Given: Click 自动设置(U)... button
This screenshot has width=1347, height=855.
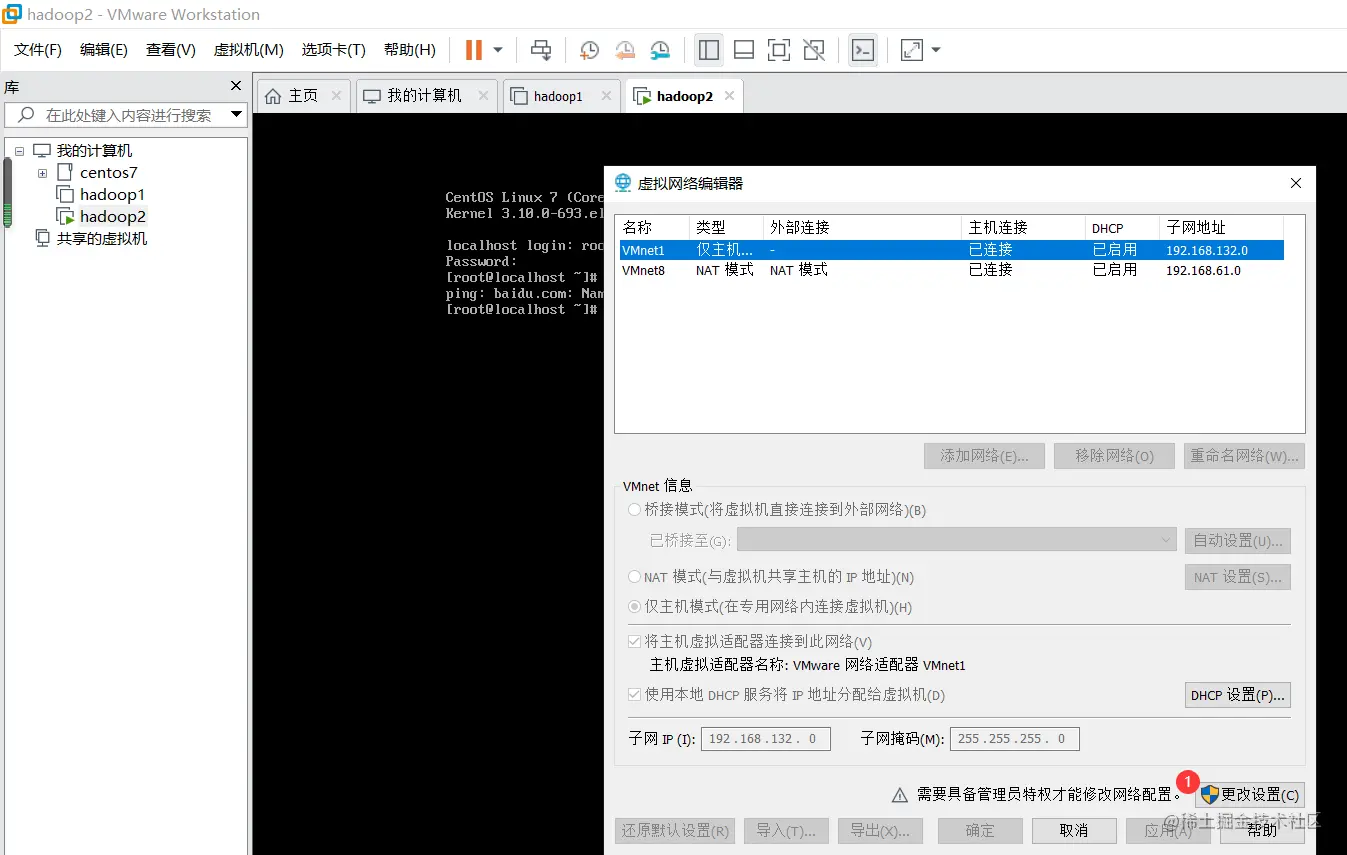Looking at the screenshot, I should point(1237,541).
